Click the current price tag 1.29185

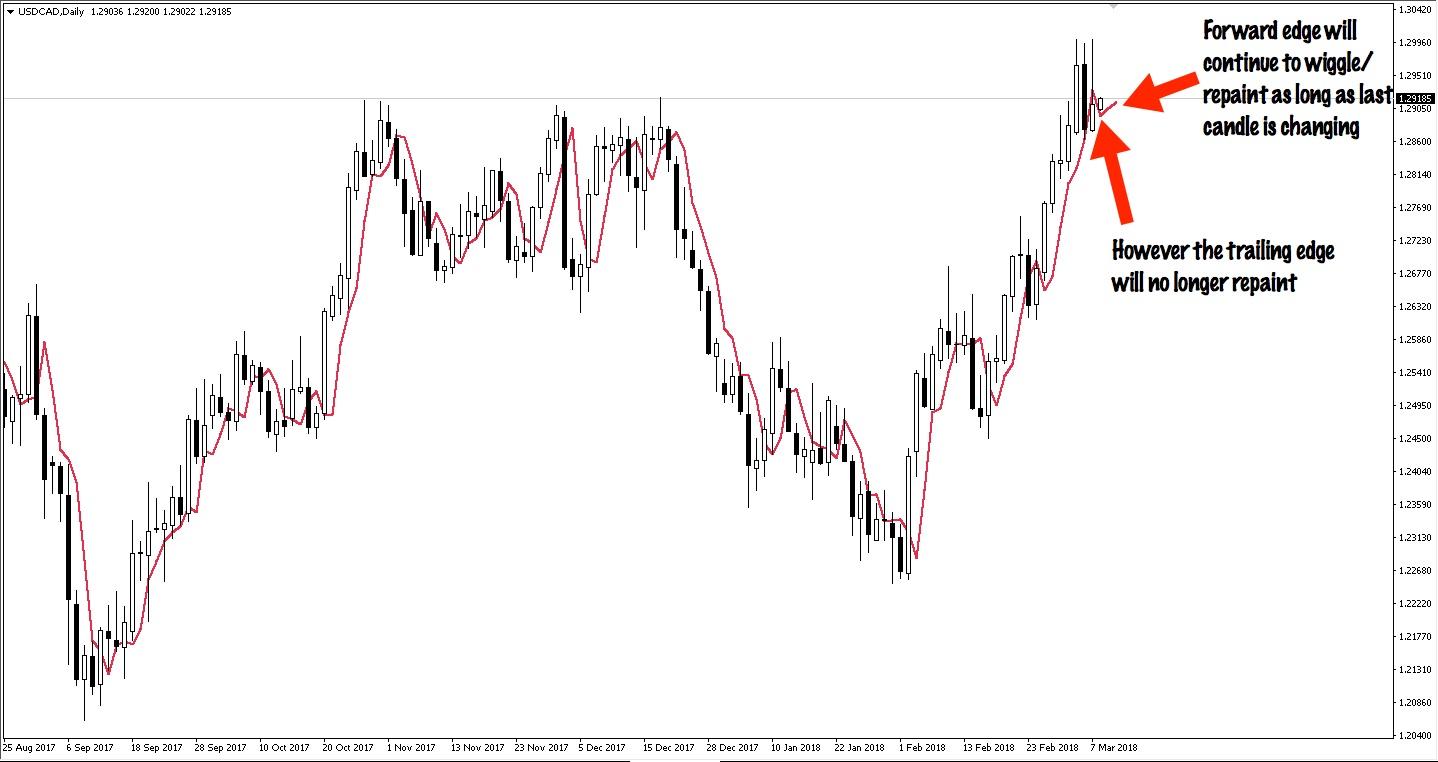(1417, 98)
